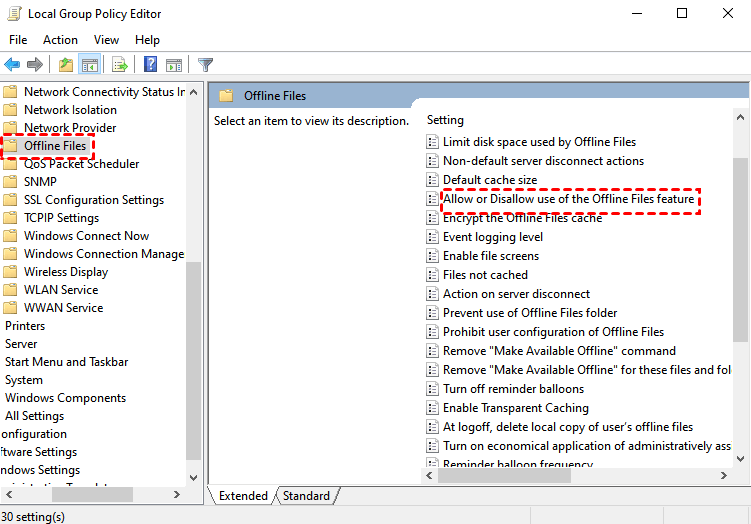751x524 pixels.
Task: Switch to the Standard tab
Action: click(306, 496)
